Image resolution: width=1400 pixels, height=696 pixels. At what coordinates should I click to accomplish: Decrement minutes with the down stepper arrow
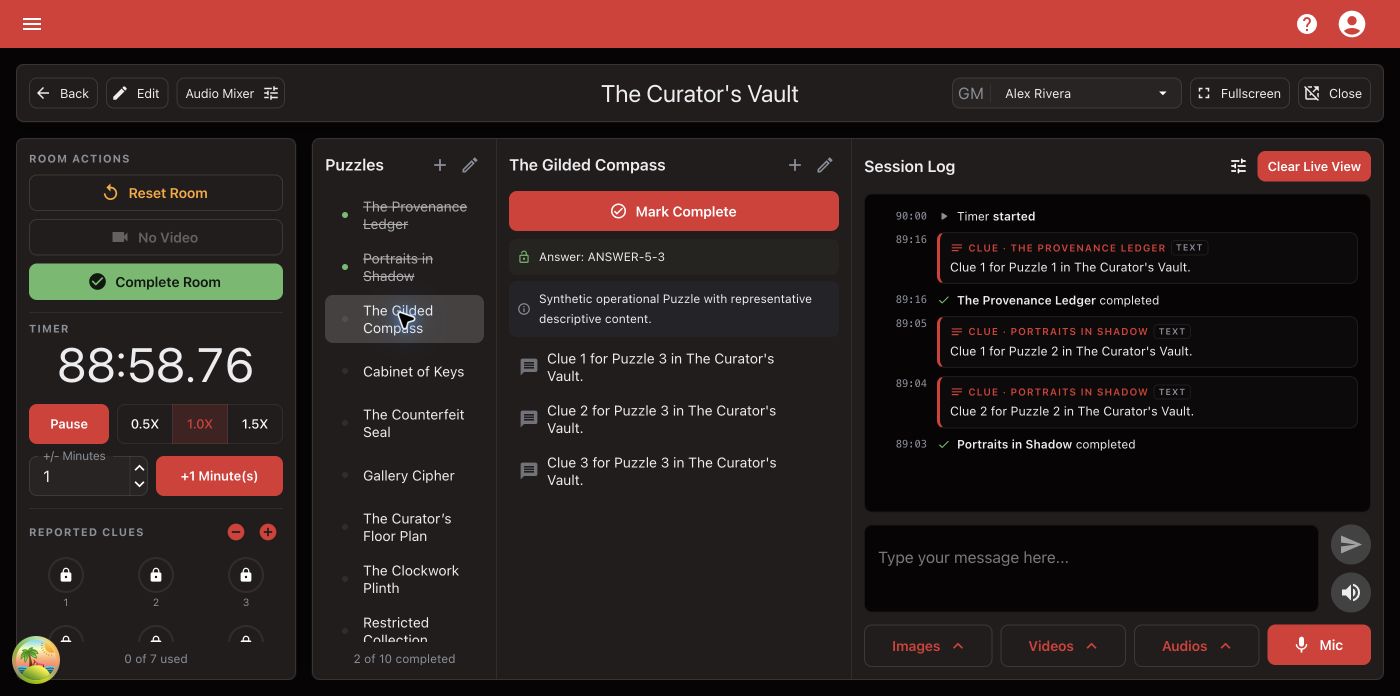click(139, 485)
